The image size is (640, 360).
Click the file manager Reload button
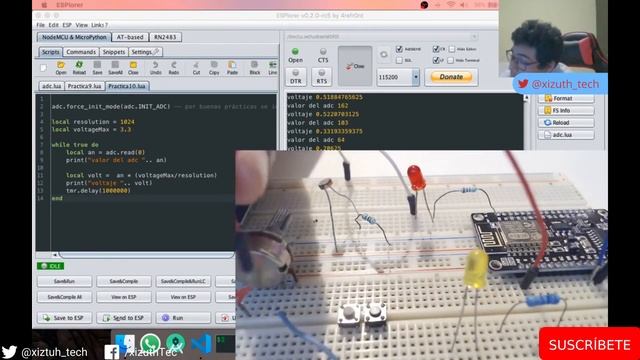[x=566, y=122]
